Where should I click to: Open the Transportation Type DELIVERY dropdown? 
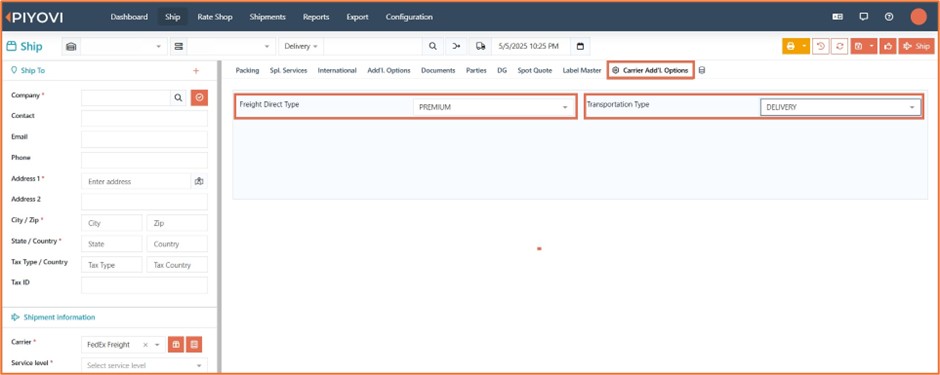tap(840, 107)
